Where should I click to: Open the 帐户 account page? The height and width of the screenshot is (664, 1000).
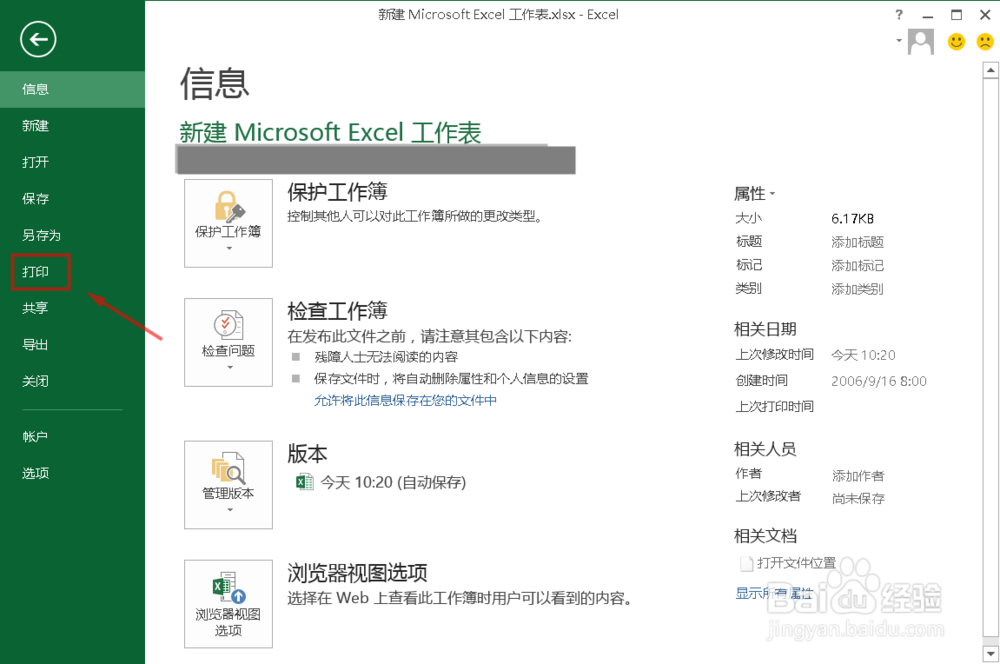click(x=72, y=436)
